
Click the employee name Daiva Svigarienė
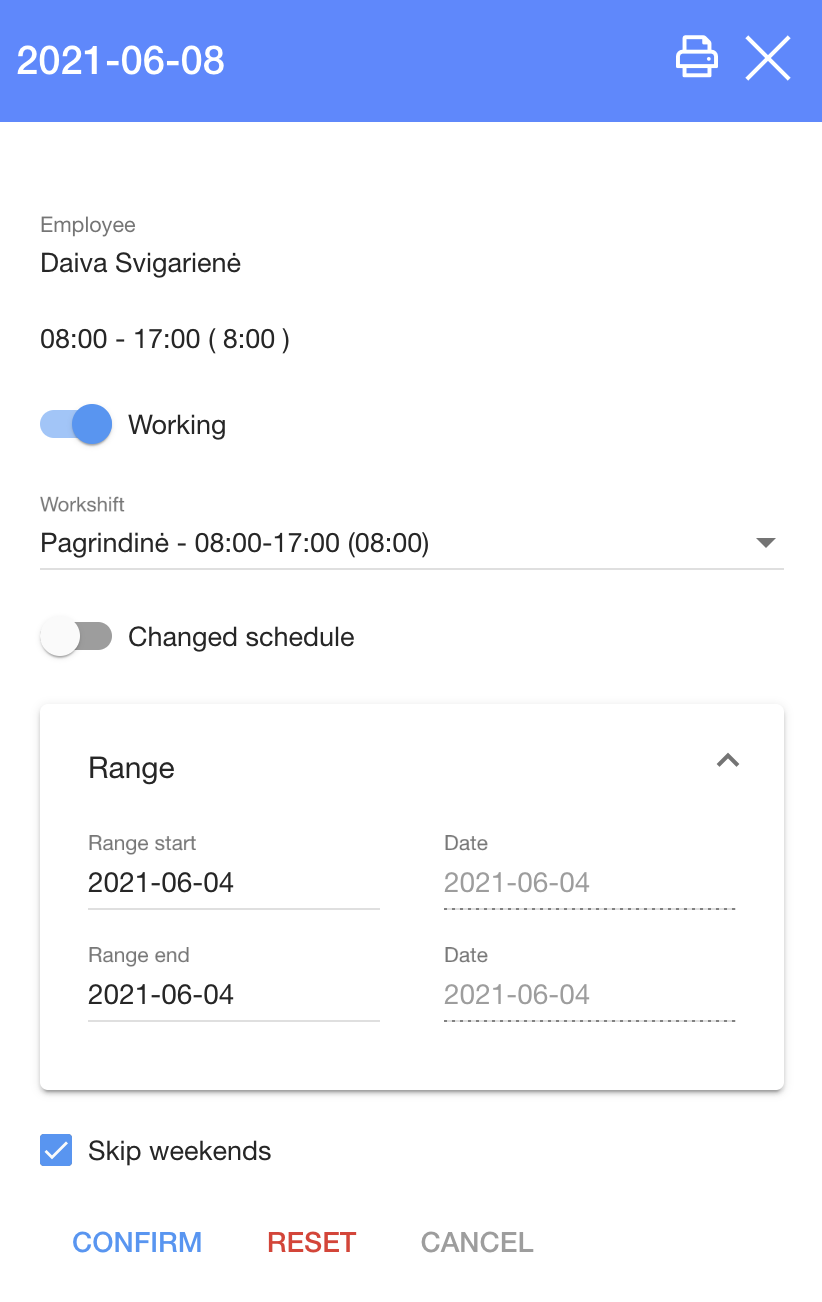coord(140,264)
